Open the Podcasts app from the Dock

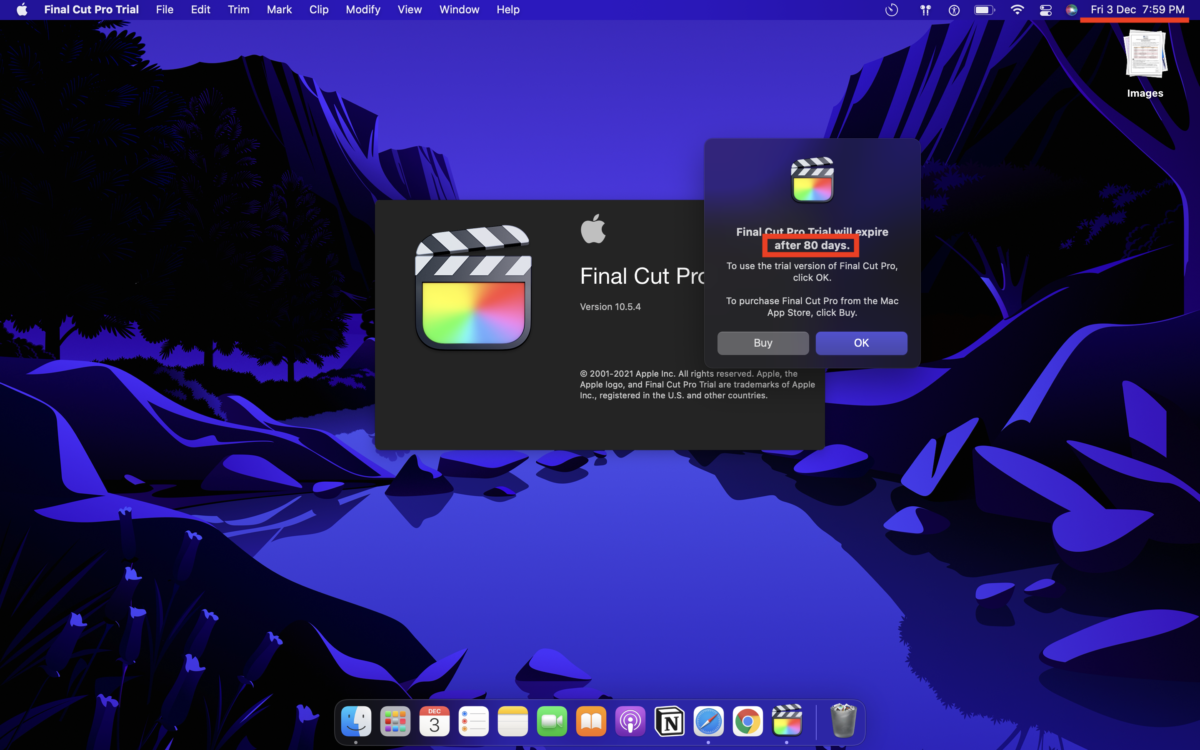(x=630, y=721)
